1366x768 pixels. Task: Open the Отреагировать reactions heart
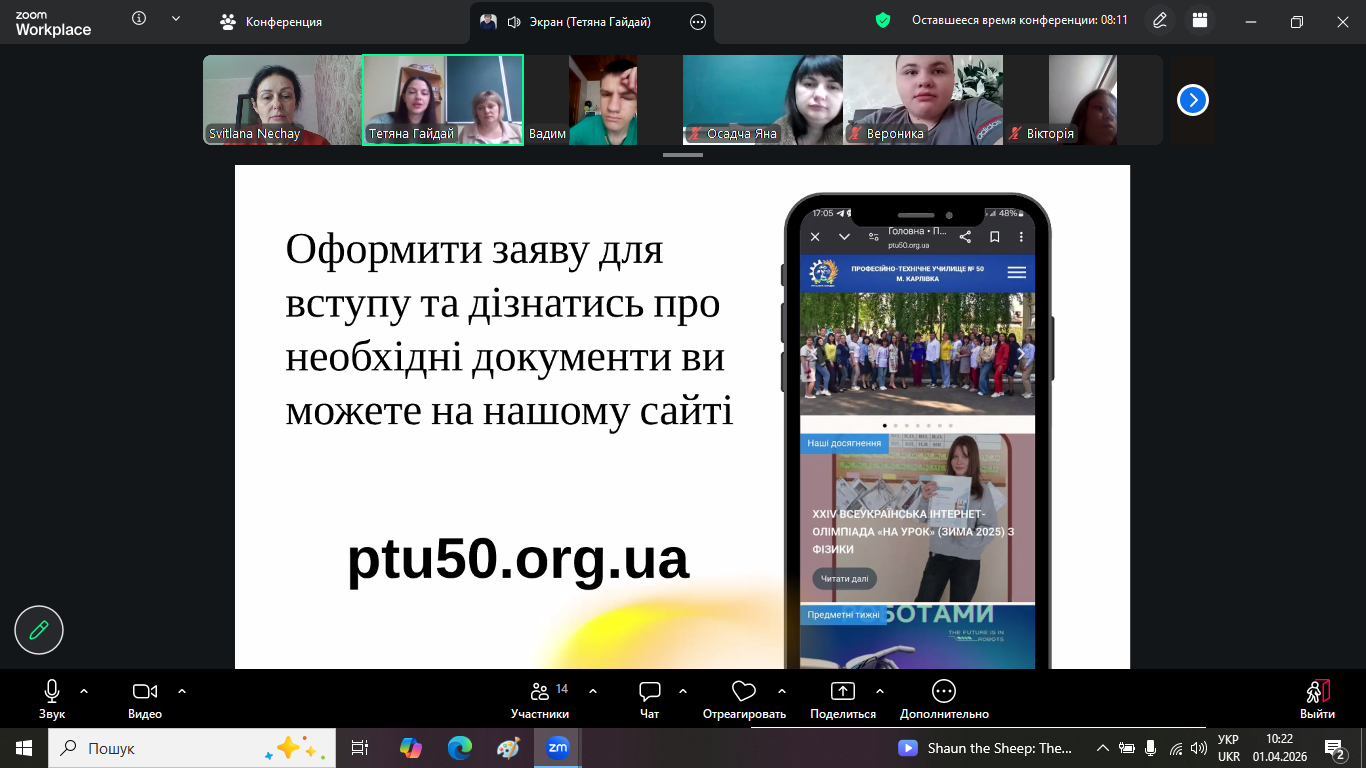coord(743,699)
